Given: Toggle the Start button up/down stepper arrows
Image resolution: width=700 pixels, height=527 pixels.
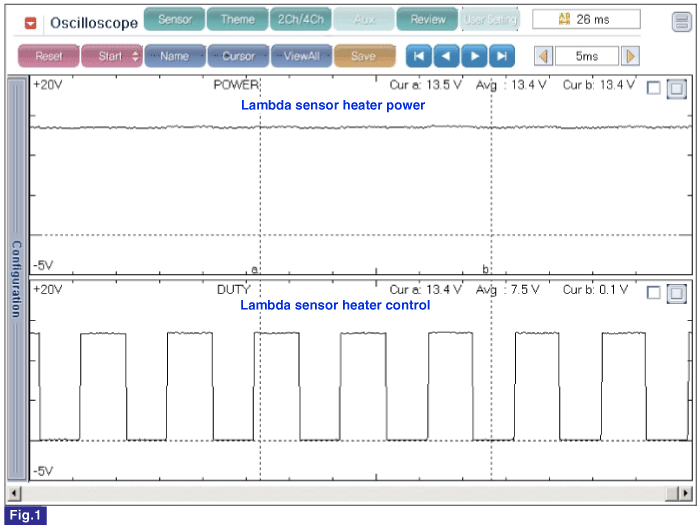Looking at the screenshot, I should click(x=135, y=56).
